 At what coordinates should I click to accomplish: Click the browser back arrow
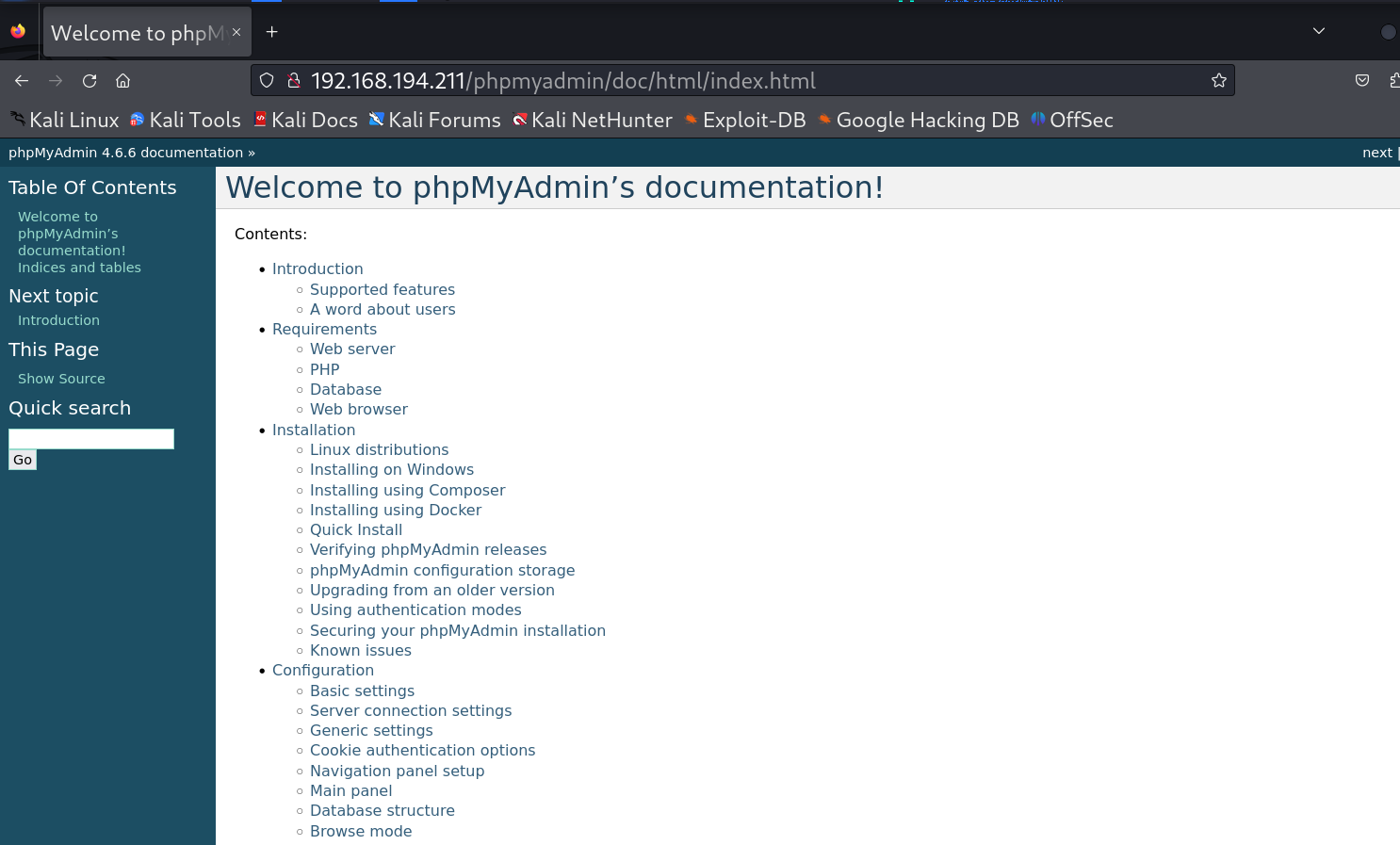pos(22,81)
